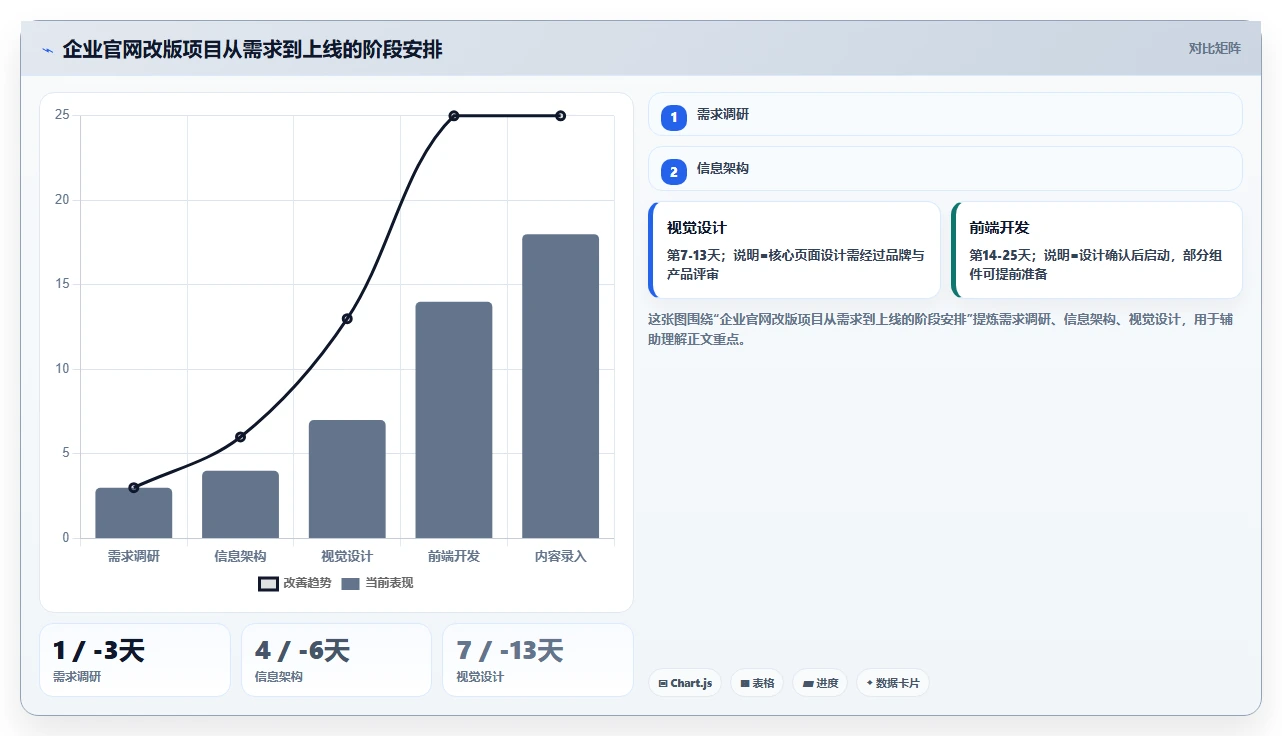Click the blue number 2 badge
Viewport: 1282px width, 736px height.
click(673, 172)
